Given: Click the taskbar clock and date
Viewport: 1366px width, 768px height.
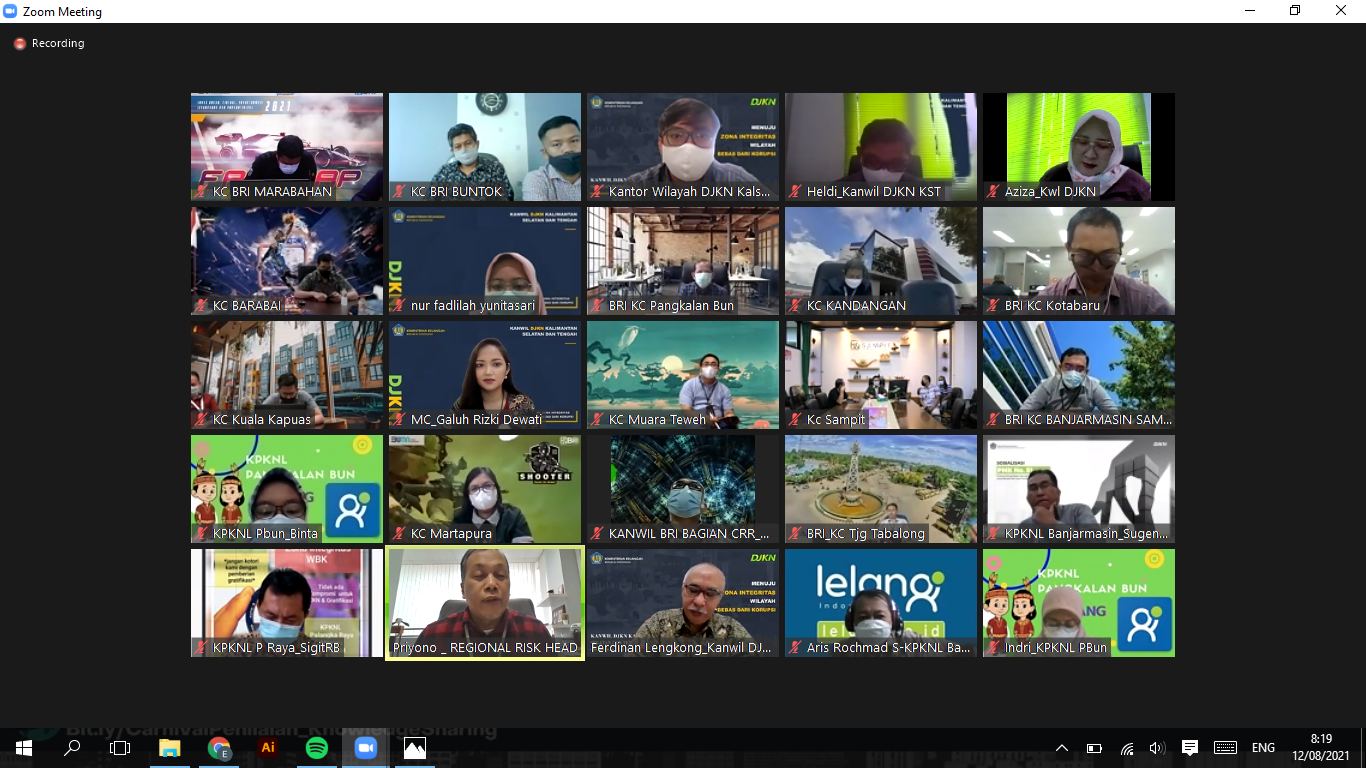Looking at the screenshot, I should tap(1321, 748).
